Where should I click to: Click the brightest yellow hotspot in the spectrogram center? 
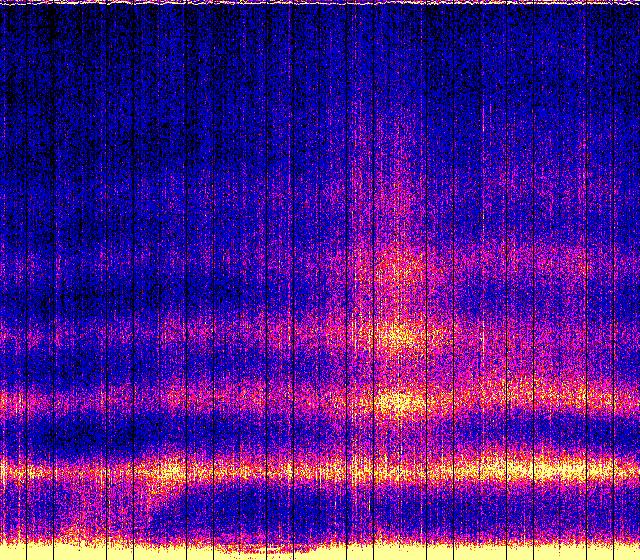tap(398, 403)
